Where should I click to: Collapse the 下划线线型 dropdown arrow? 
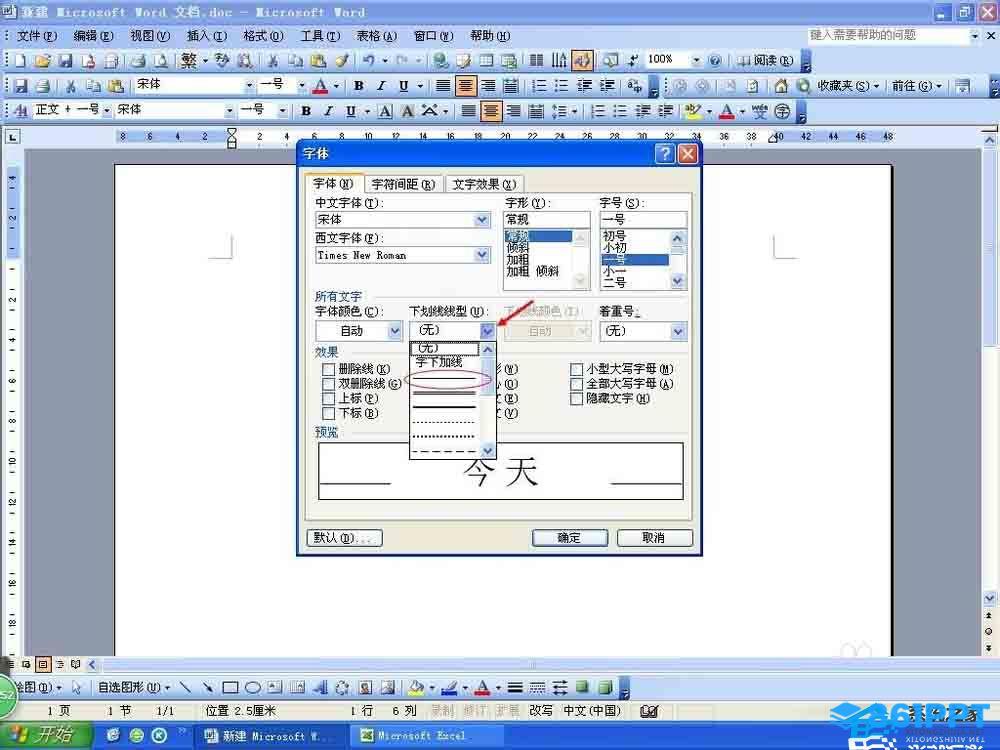(487, 330)
